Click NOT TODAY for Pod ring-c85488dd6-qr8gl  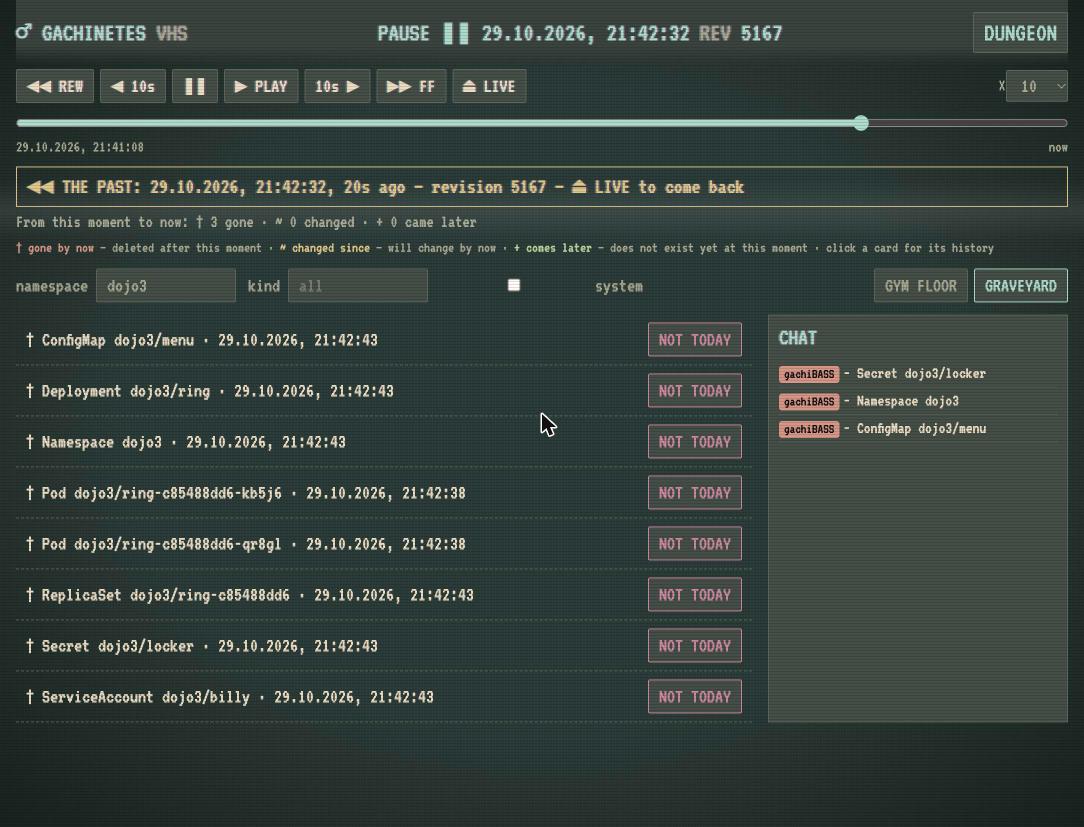695,544
